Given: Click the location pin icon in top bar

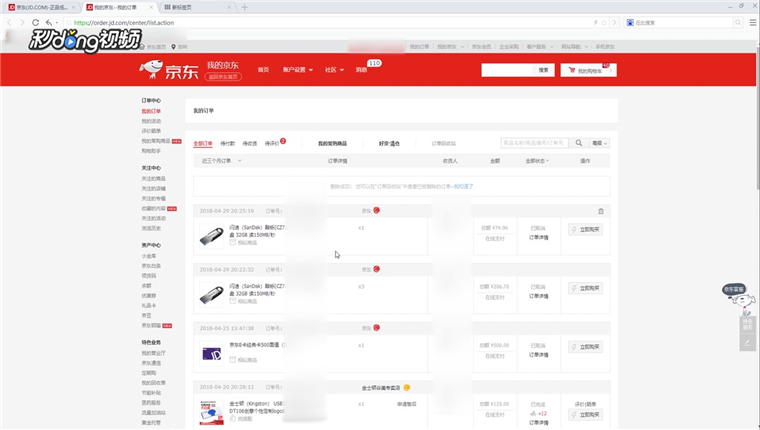Looking at the screenshot, I should (173, 47).
